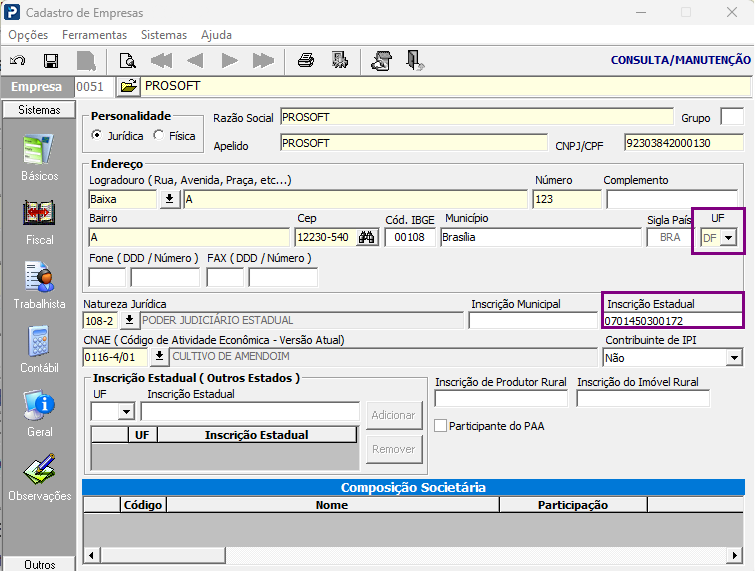
Task: Click the Bairro field
Action: click(189, 237)
